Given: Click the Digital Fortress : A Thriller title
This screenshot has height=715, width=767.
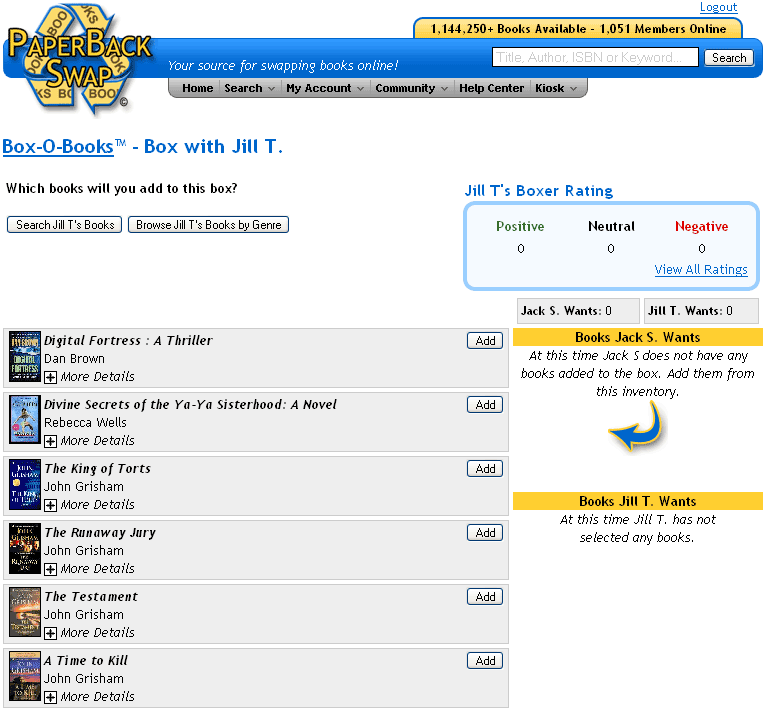Looking at the screenshot, I should (128, 340).
